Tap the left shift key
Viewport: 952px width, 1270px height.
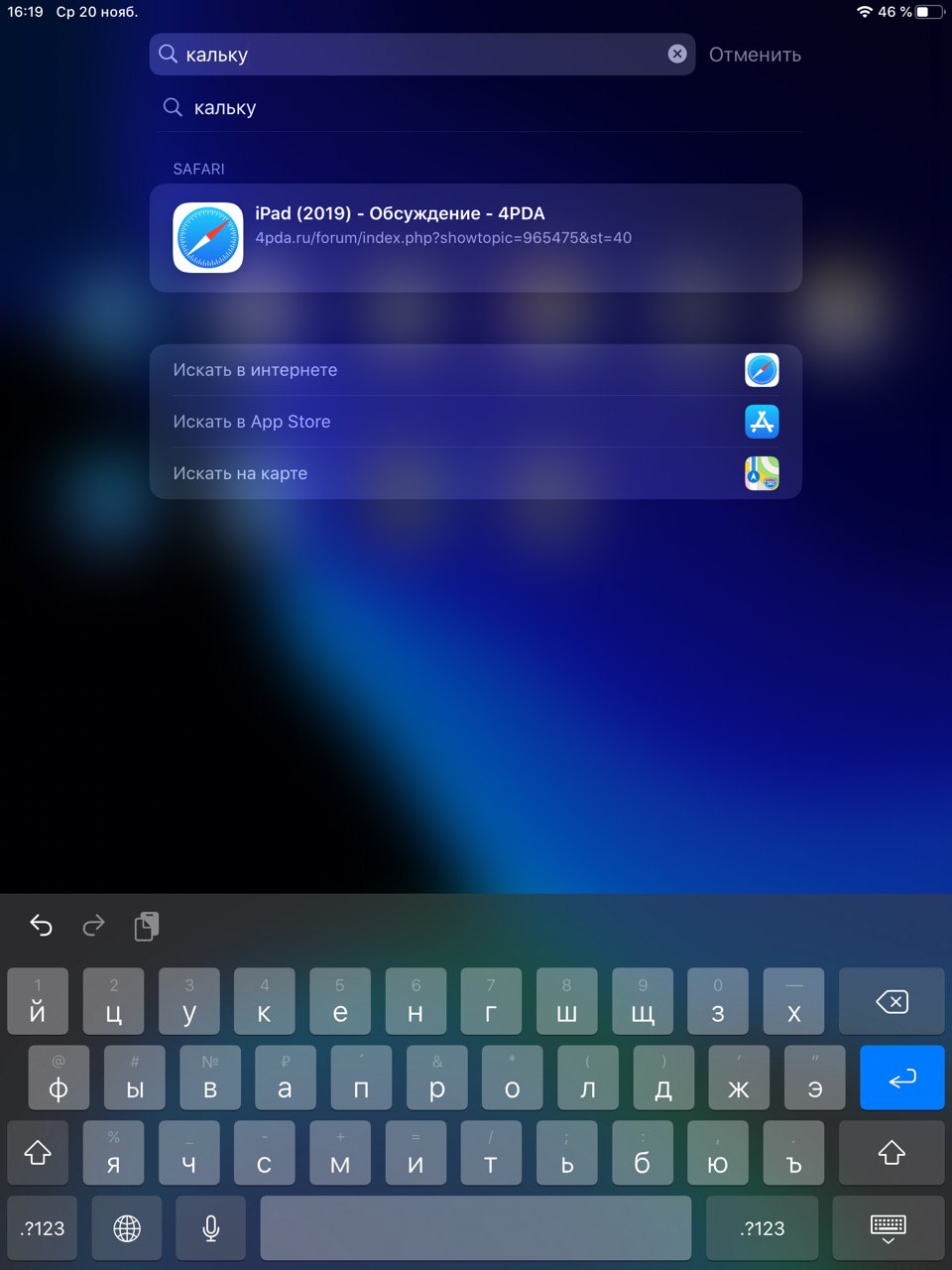tap(38, 1153)
